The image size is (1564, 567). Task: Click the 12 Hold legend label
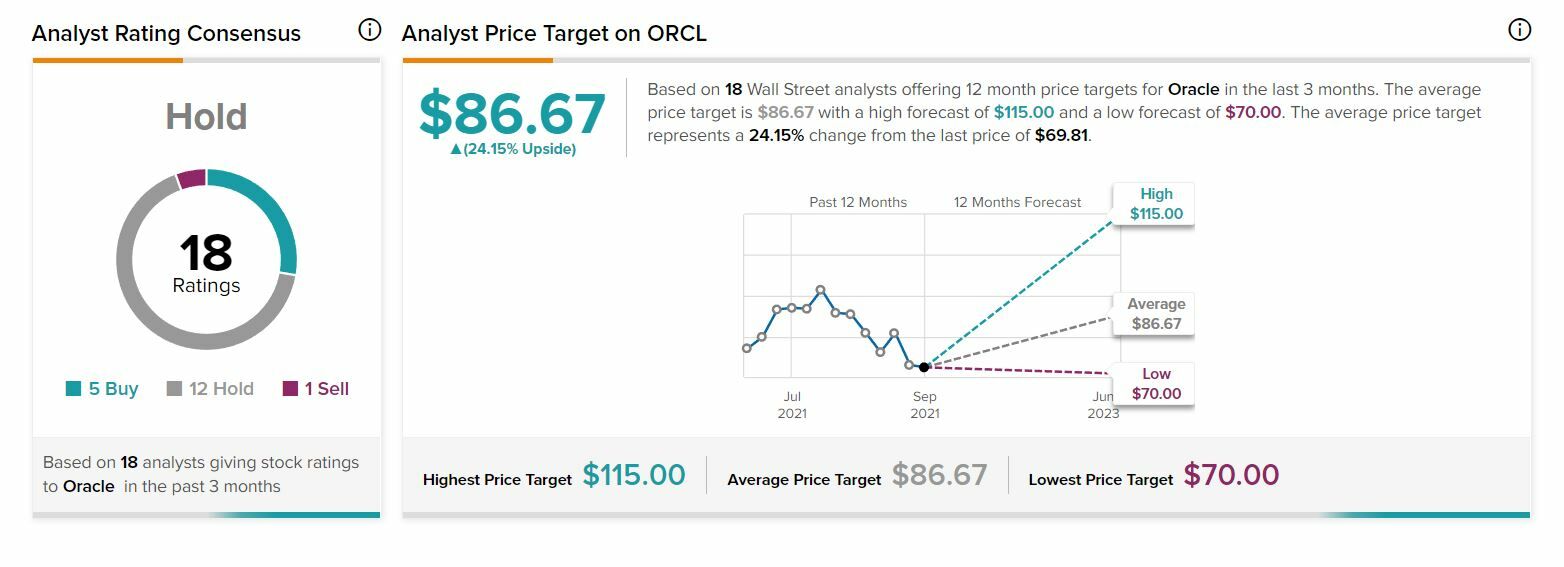click(221, 389)
